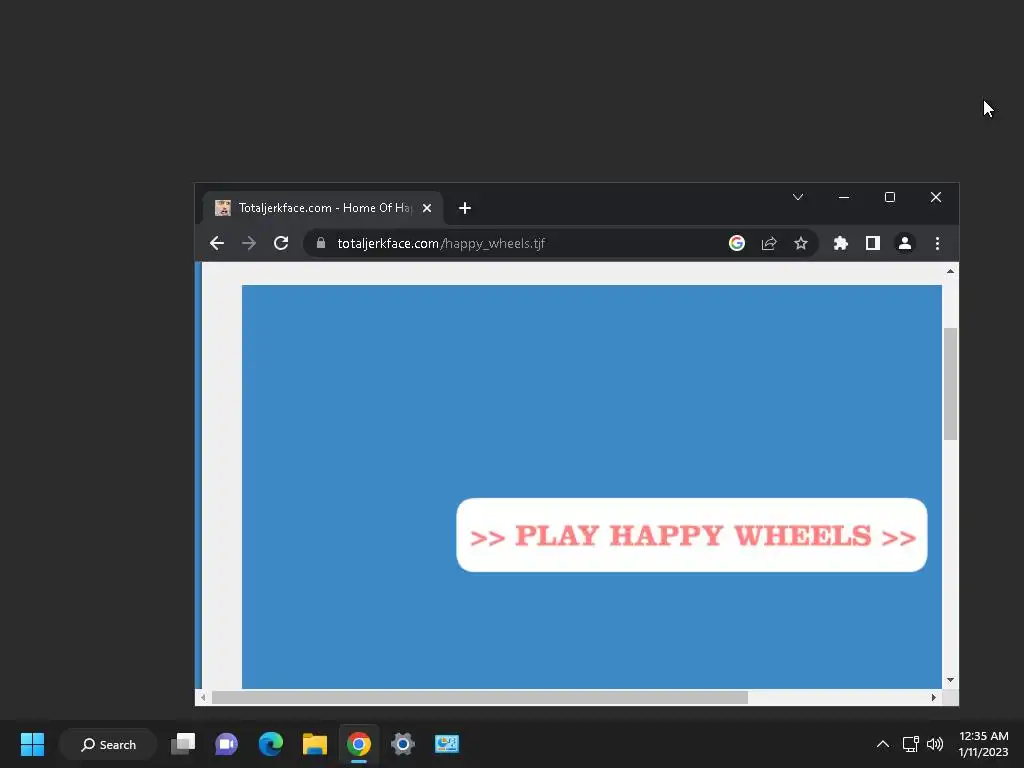Close the Totaljerkface.com tab
Viewport: 1024px width, 768px height.
click(x=427, y=208)
